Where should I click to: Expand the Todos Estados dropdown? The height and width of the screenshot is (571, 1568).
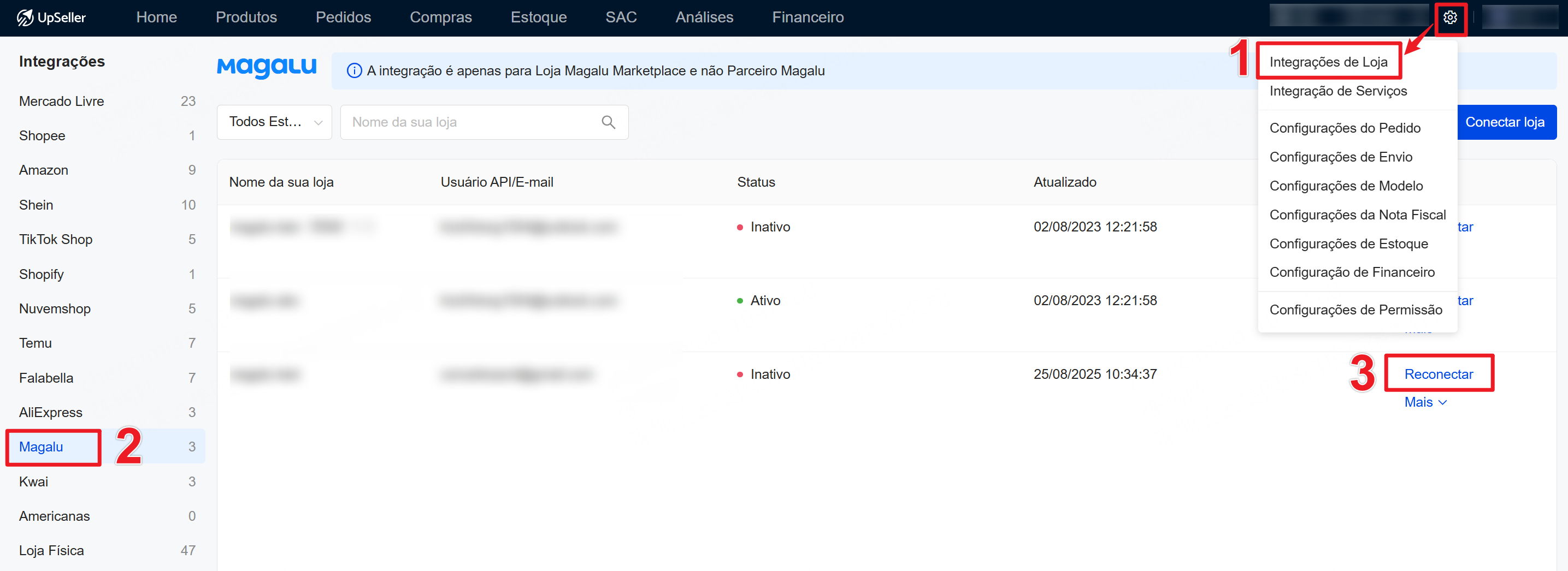pyautogui.click(x=274, y=122)
